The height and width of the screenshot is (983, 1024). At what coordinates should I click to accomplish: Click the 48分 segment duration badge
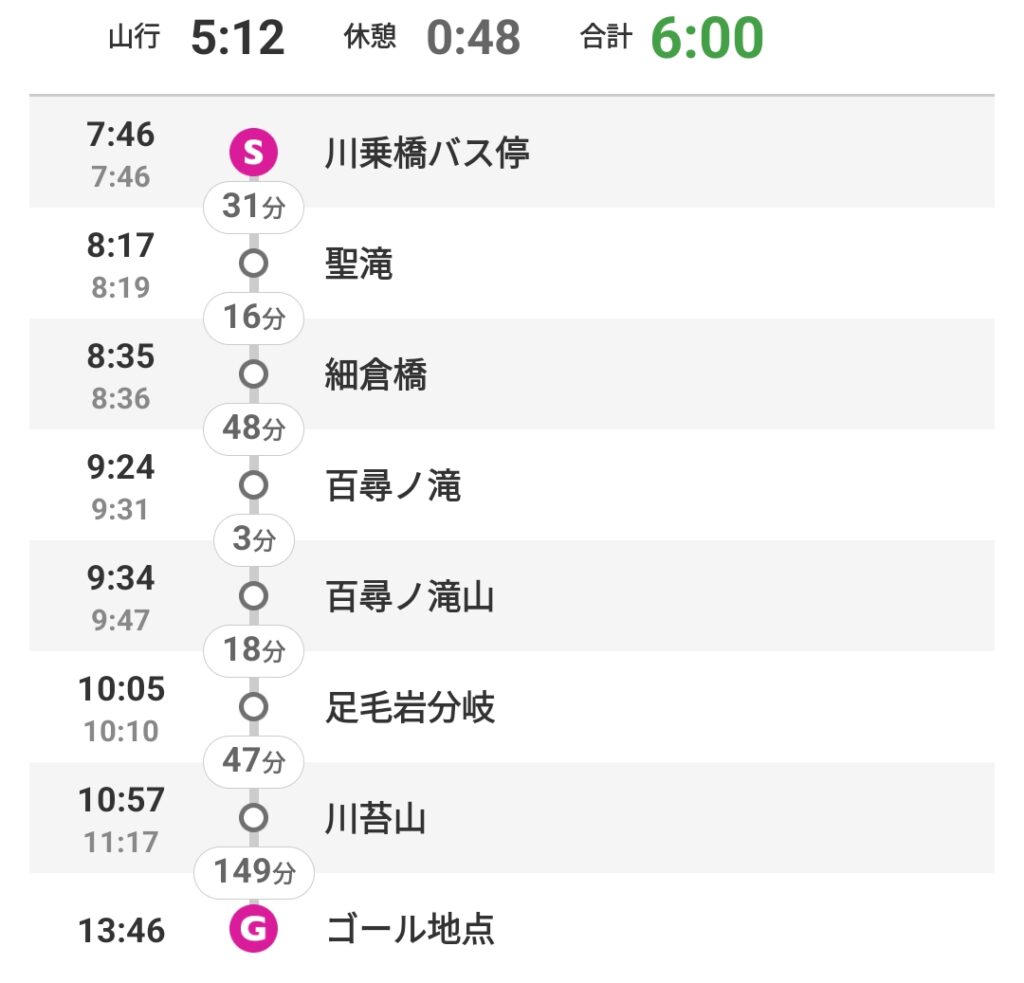click(x=253, y=429)
